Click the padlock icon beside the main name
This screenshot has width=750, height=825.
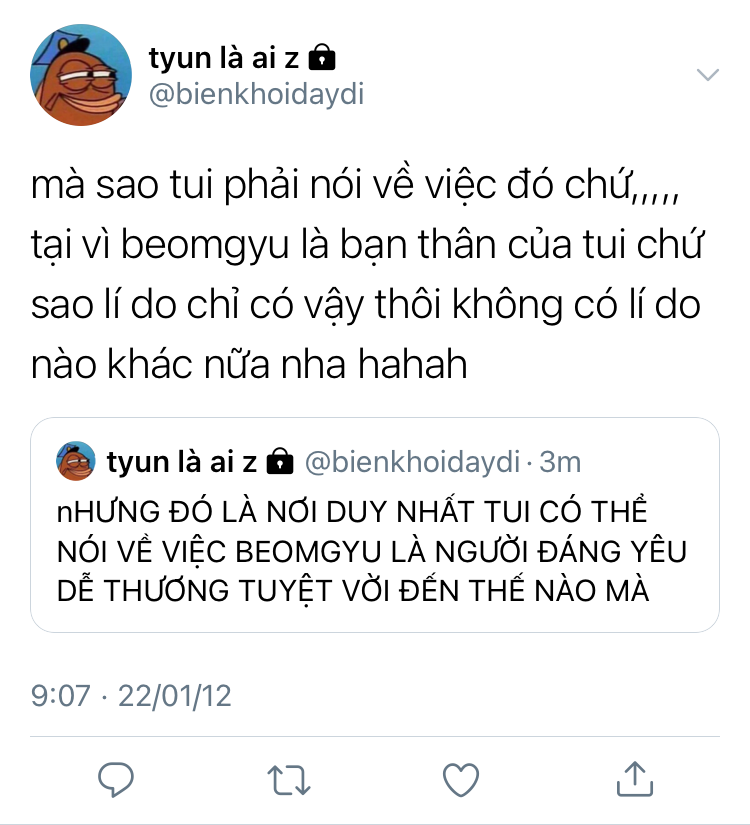[322, 57]
